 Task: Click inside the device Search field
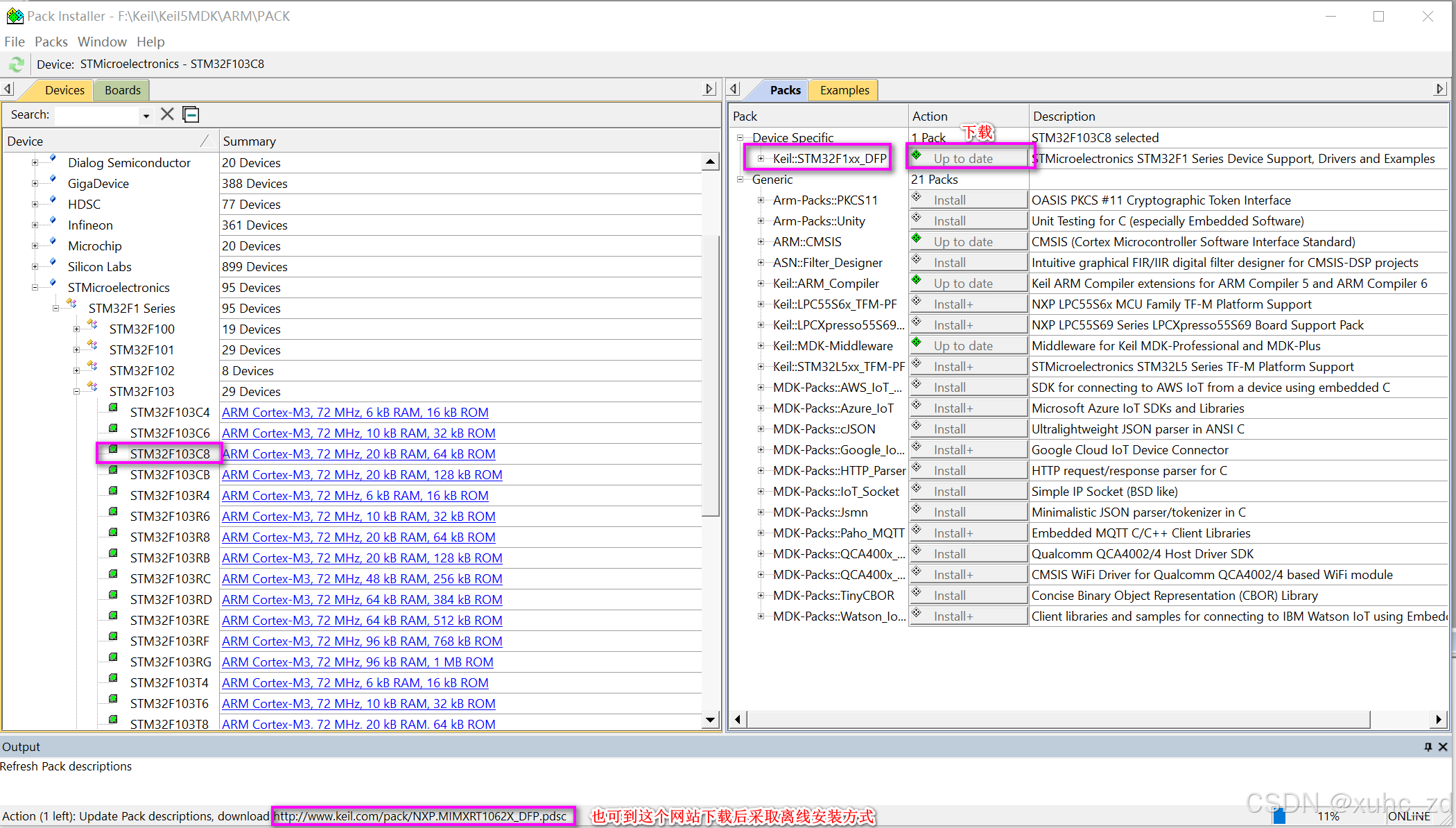[x=97, y=115]
